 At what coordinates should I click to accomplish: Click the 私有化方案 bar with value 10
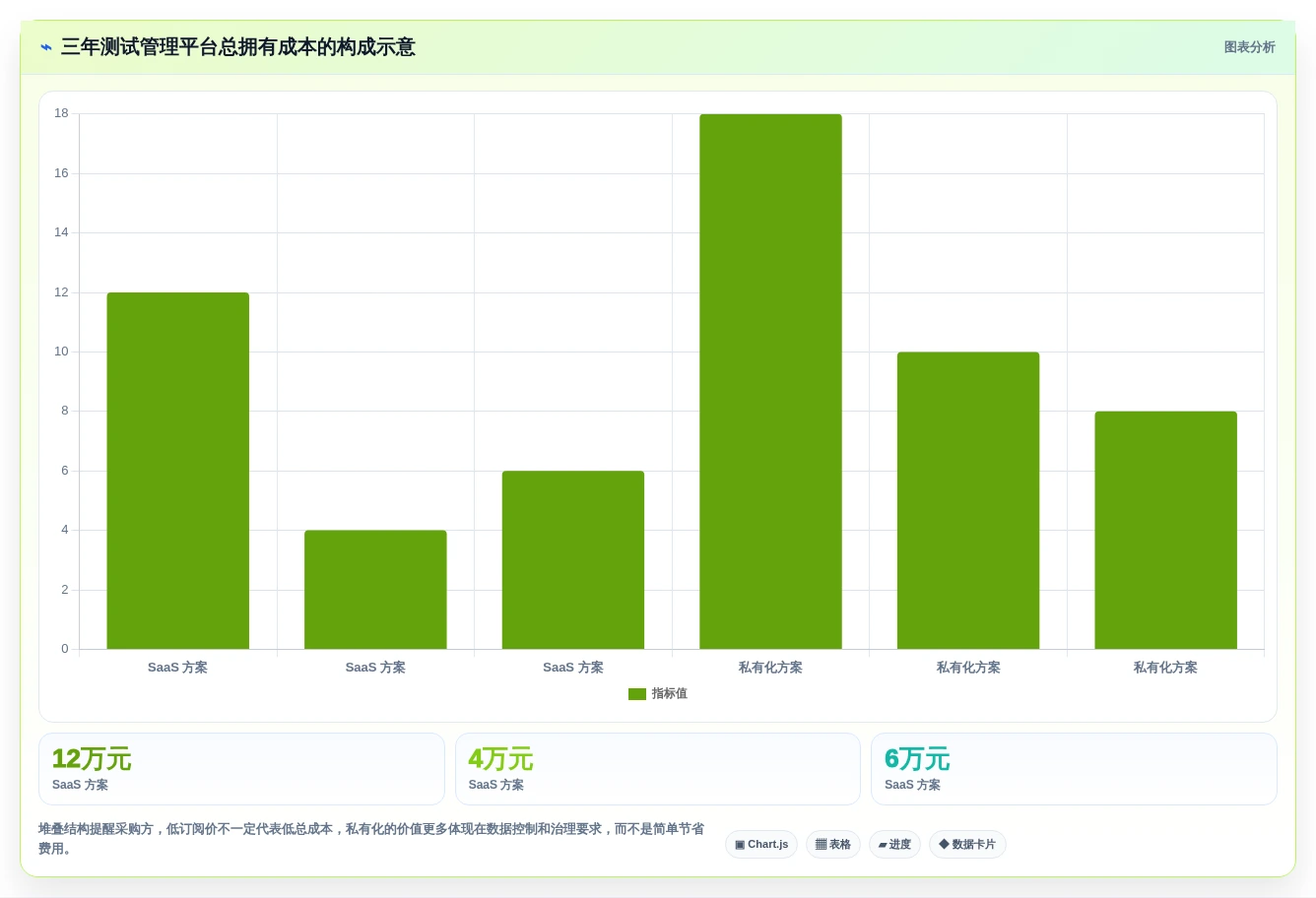coord(968,500)
